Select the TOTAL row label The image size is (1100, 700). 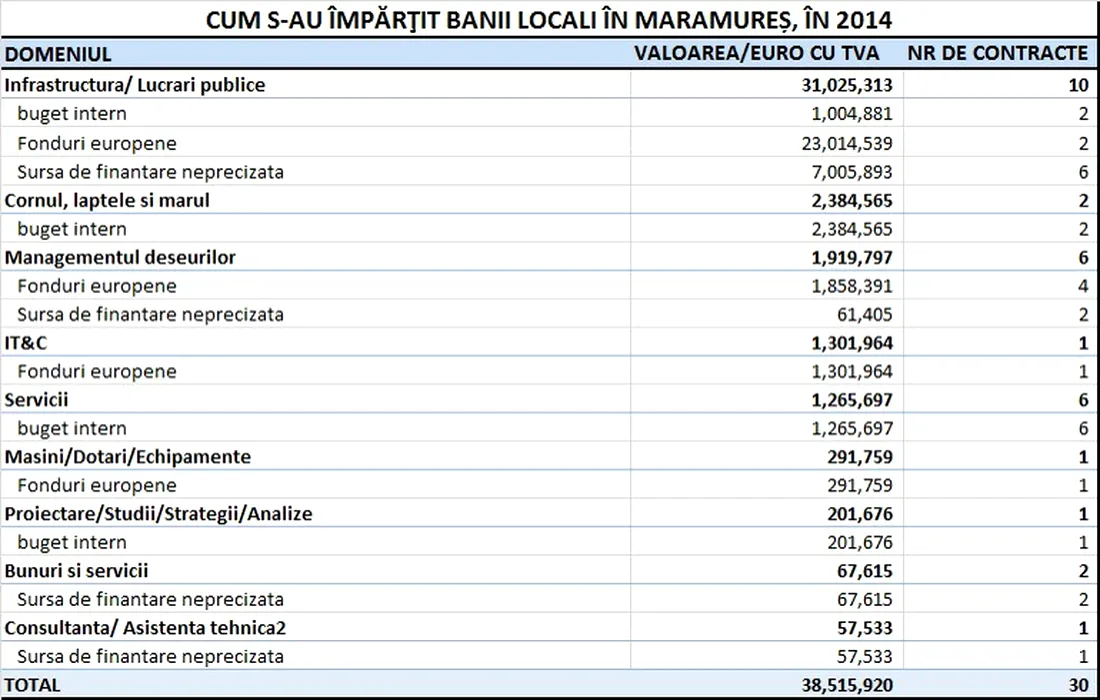(x=33, y=685)
